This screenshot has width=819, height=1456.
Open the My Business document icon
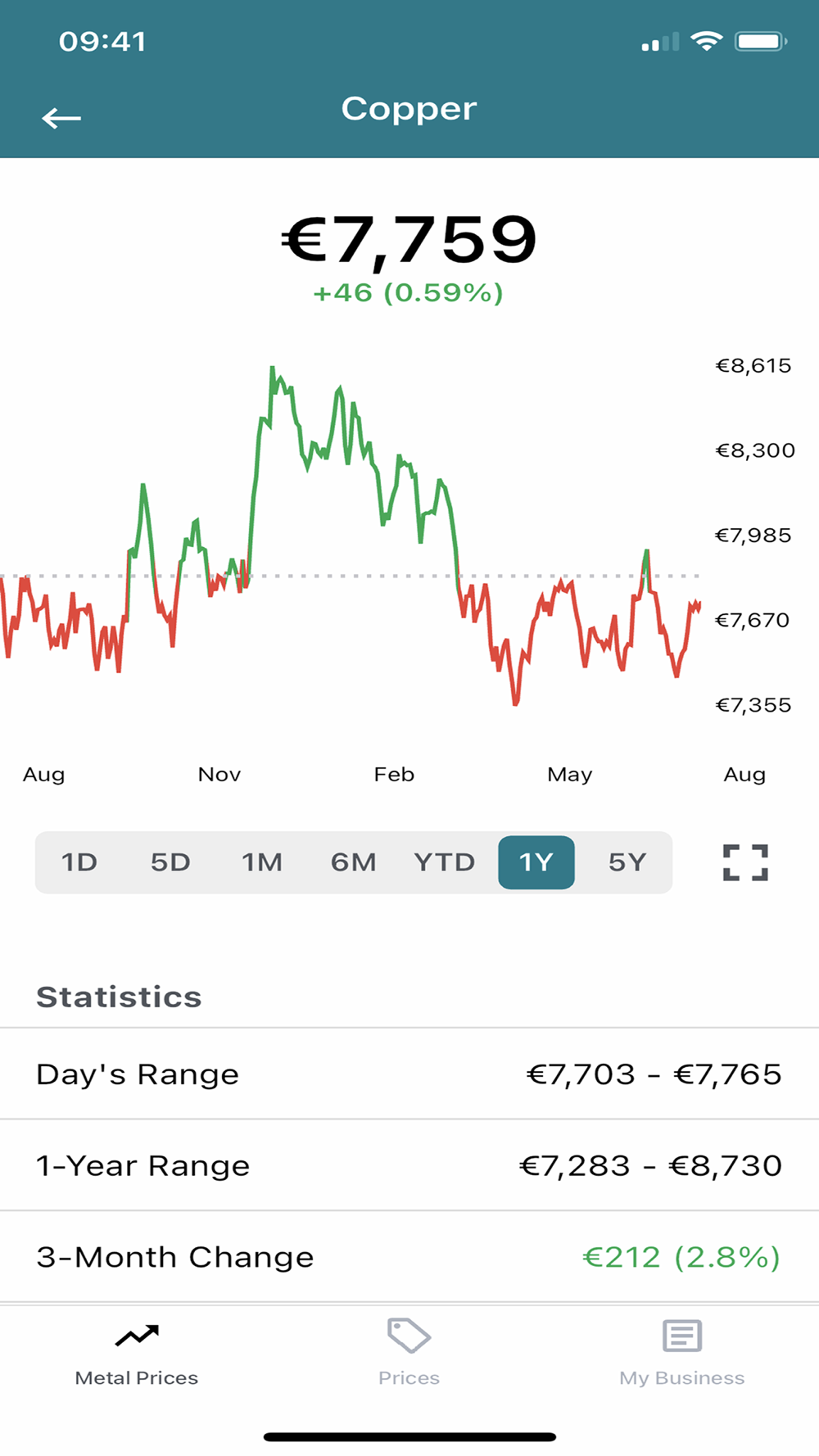point(682,1336)
